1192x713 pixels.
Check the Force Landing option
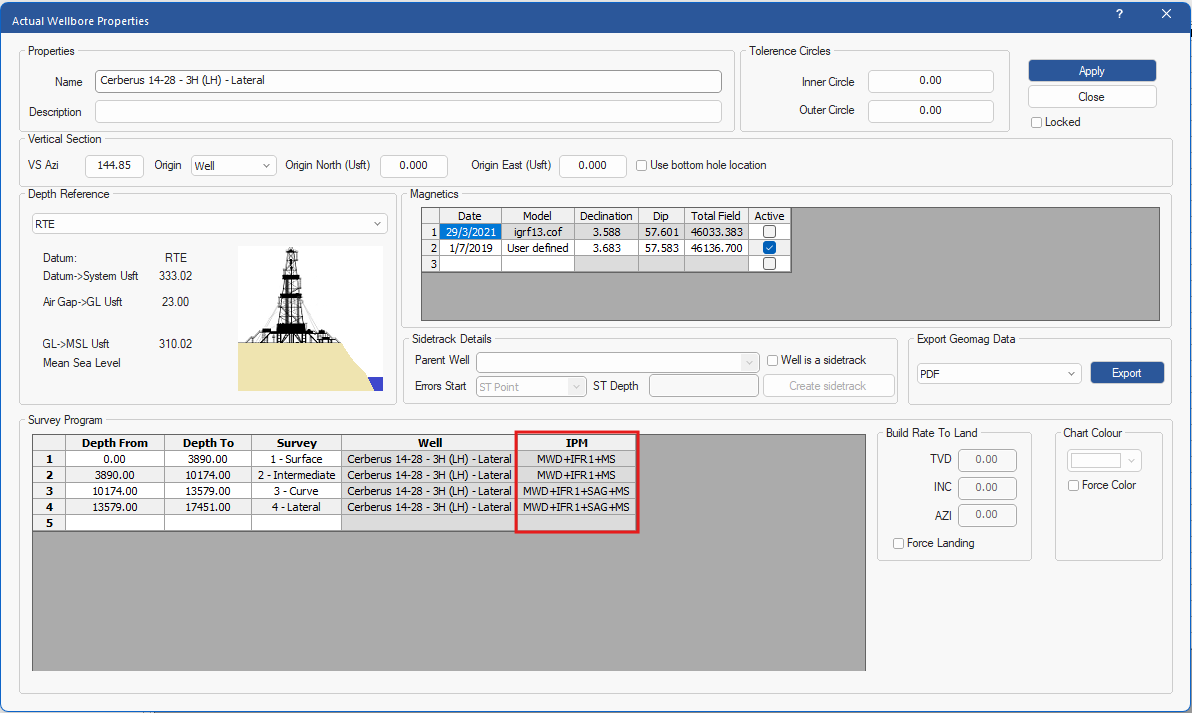tap(898, 543)
